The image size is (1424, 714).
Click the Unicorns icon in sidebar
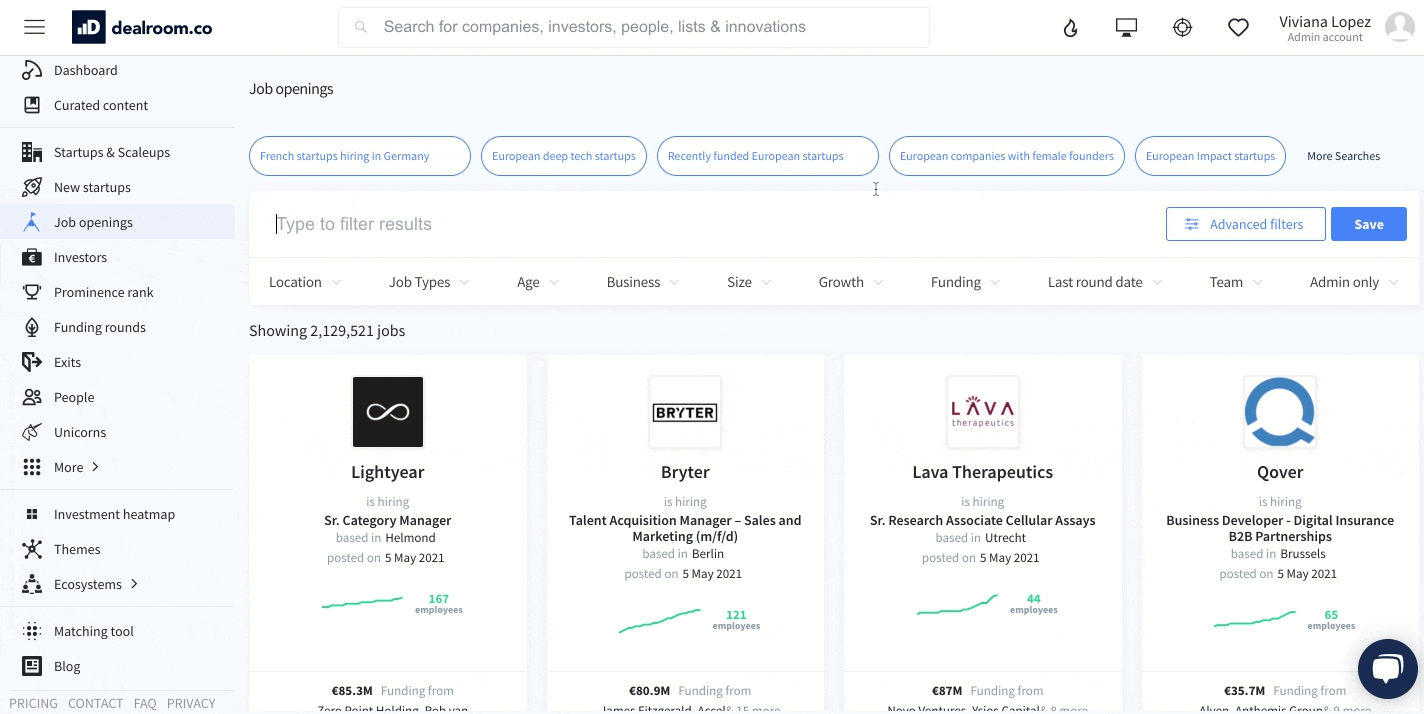coord(32,432)
